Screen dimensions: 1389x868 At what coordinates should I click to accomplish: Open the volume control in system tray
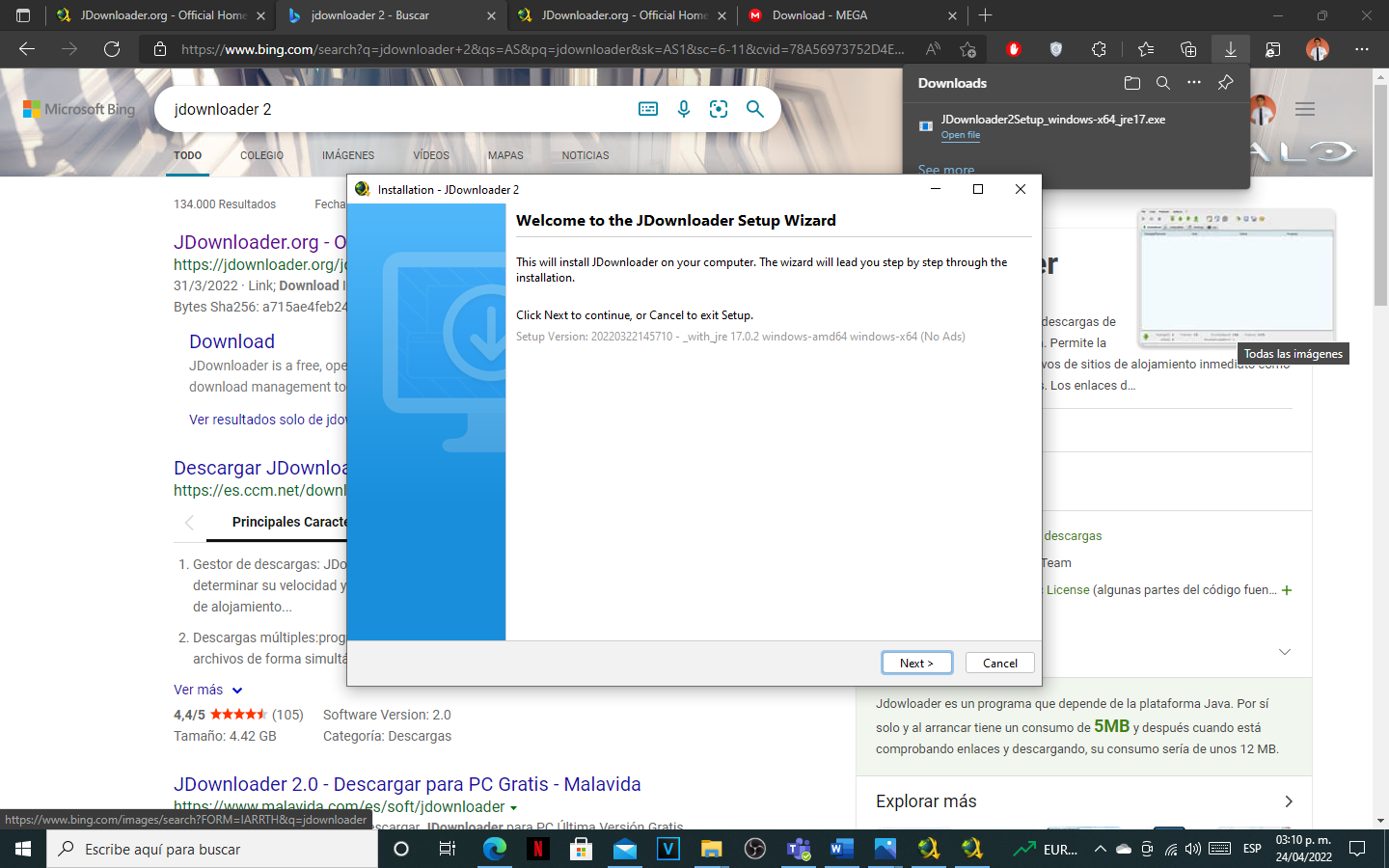[x=1193, y=849]
